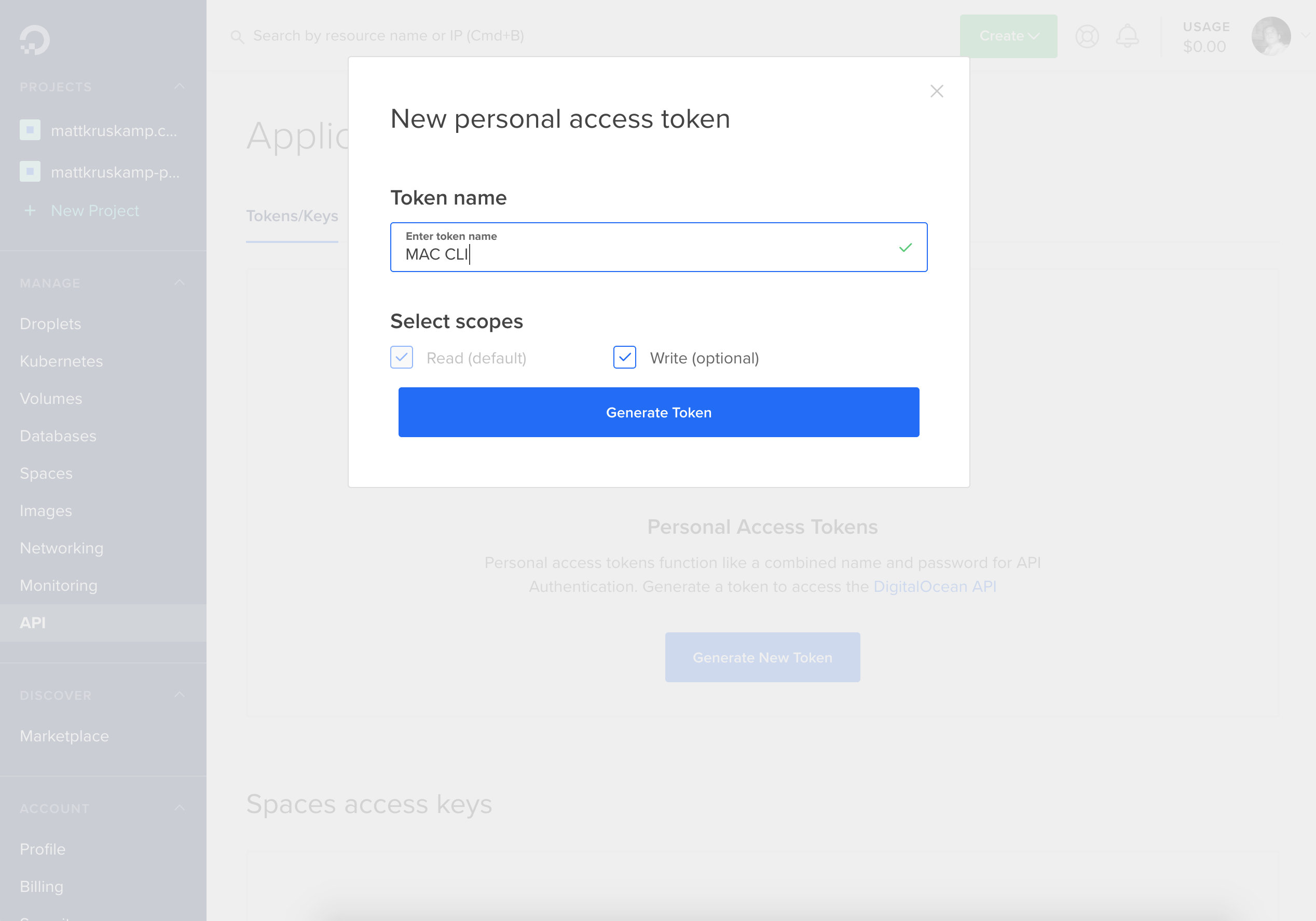Expand the MANAGE section chevron
Viewport: 1316px width, 921px height.
[179, 283]
